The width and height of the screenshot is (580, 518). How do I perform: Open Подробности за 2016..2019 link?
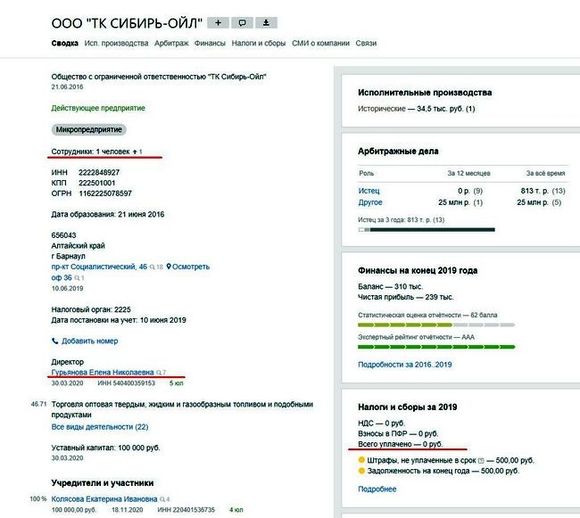tap(405, 364)
